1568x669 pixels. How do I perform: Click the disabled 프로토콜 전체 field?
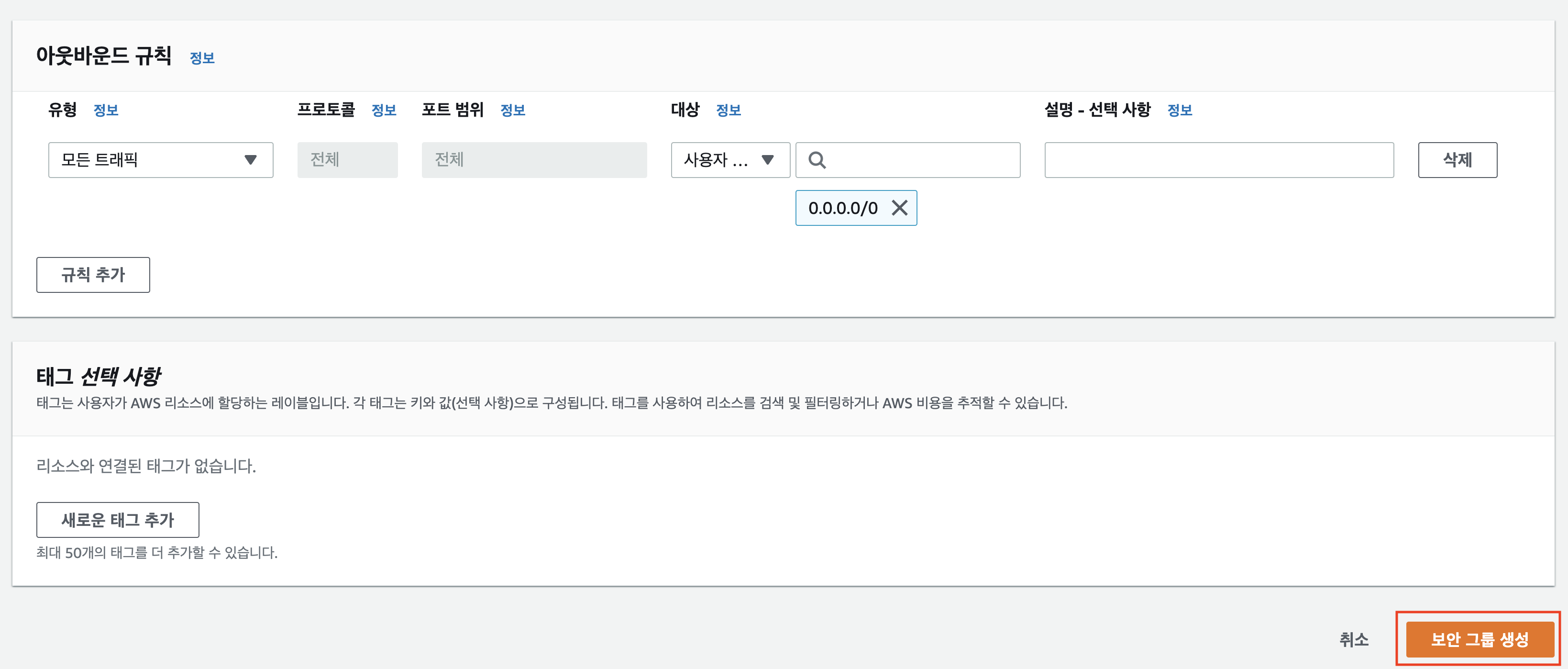[x=348, y=160]
